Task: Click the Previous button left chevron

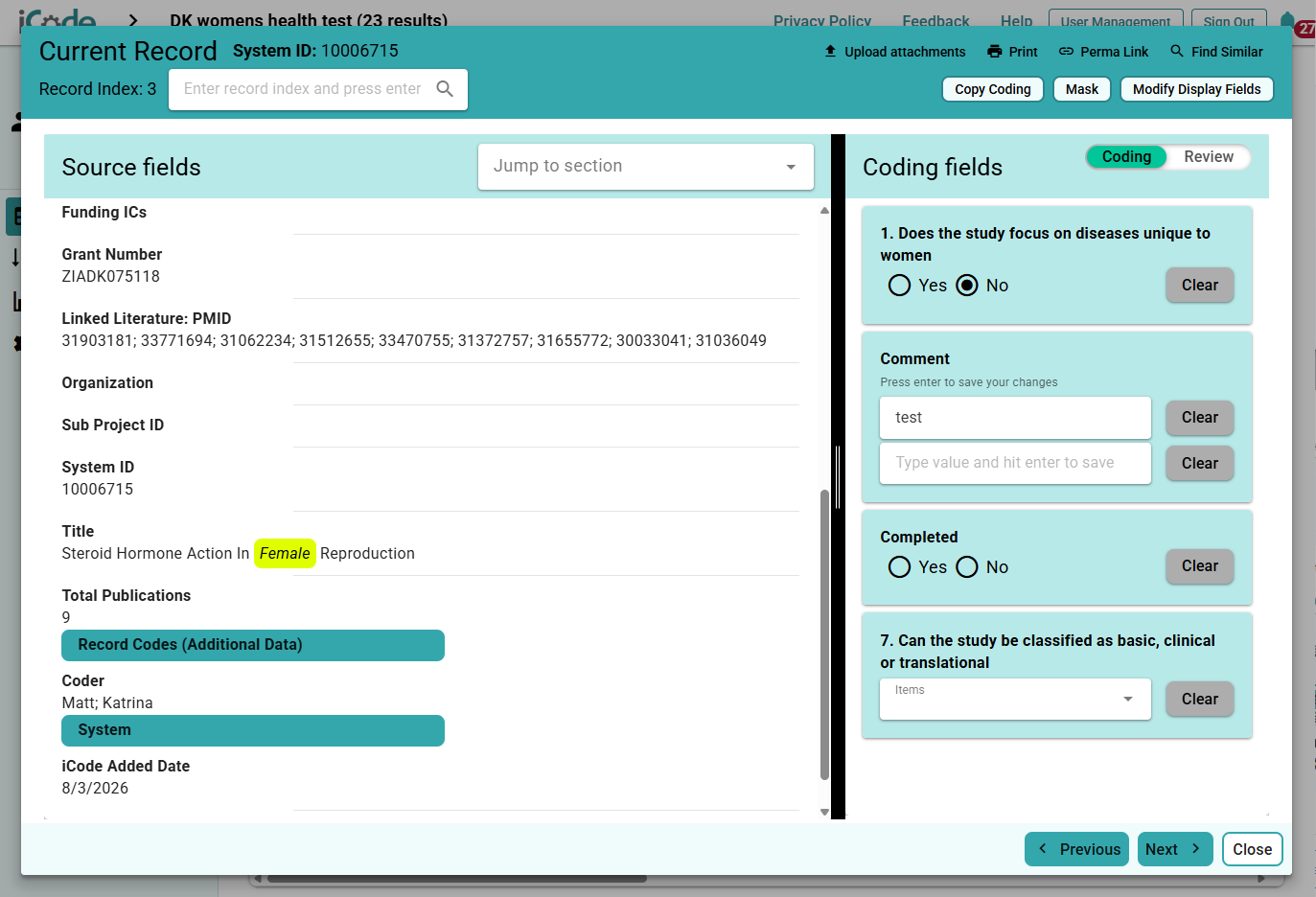Action: (x=1043, y=849)
